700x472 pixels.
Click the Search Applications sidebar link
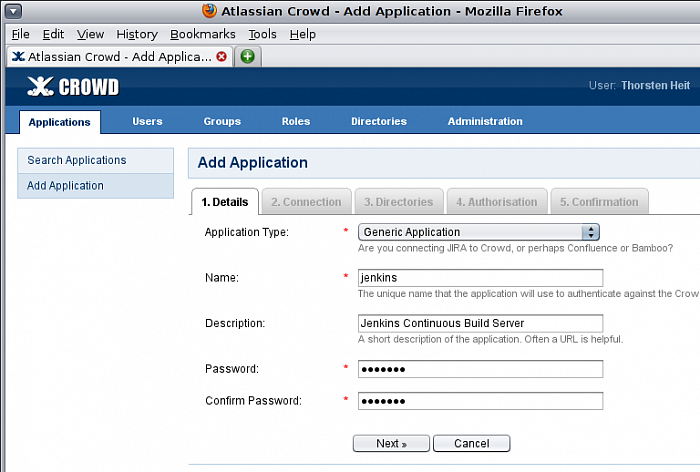[x=77, y=160]
